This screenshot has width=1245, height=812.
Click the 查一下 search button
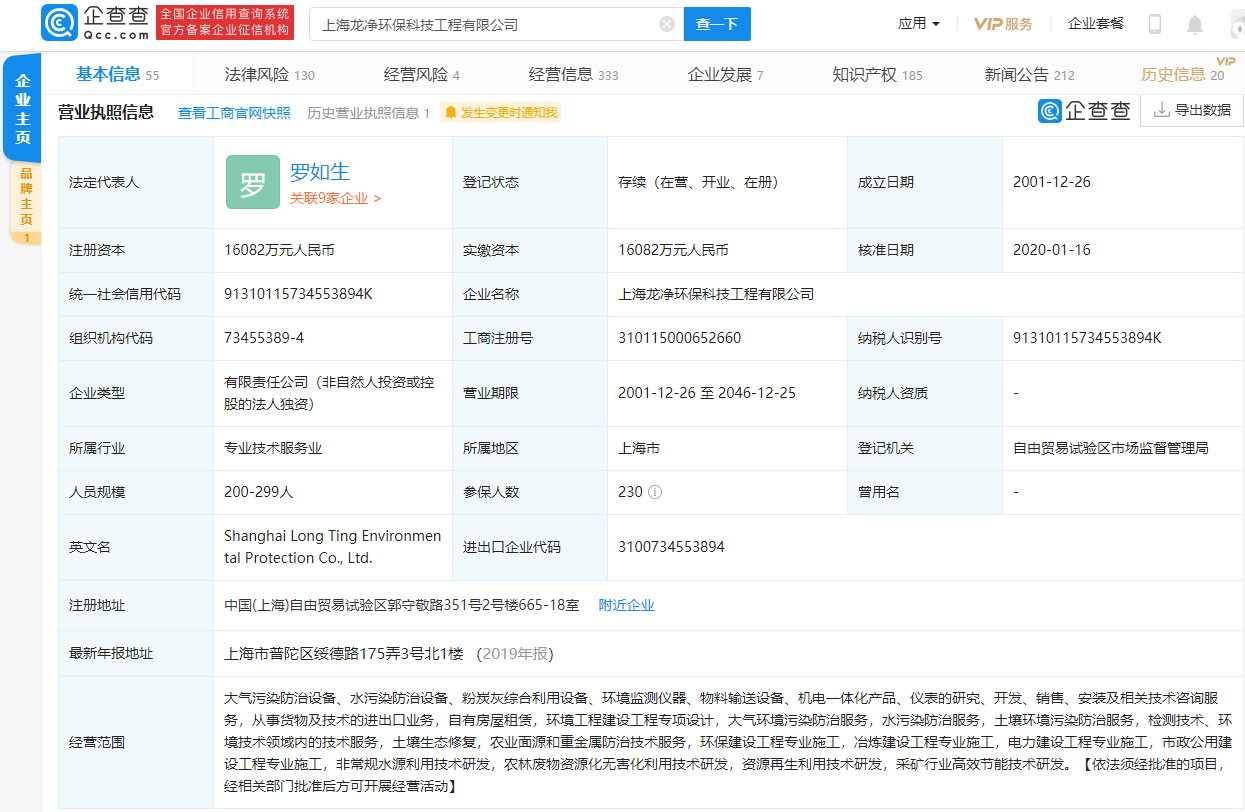[x=717, y=24]
